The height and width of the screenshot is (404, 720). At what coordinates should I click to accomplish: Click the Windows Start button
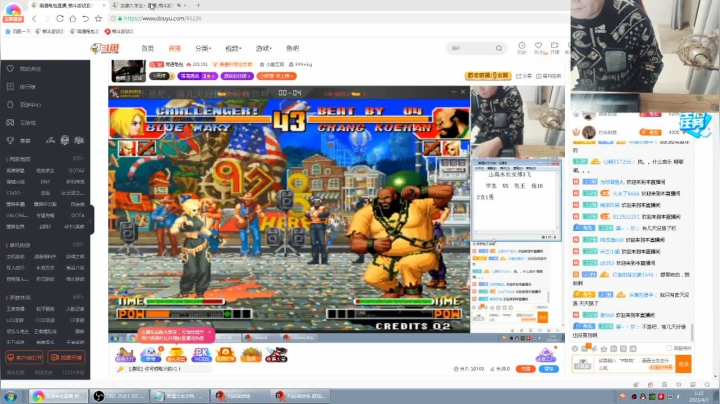coord(11,396)
